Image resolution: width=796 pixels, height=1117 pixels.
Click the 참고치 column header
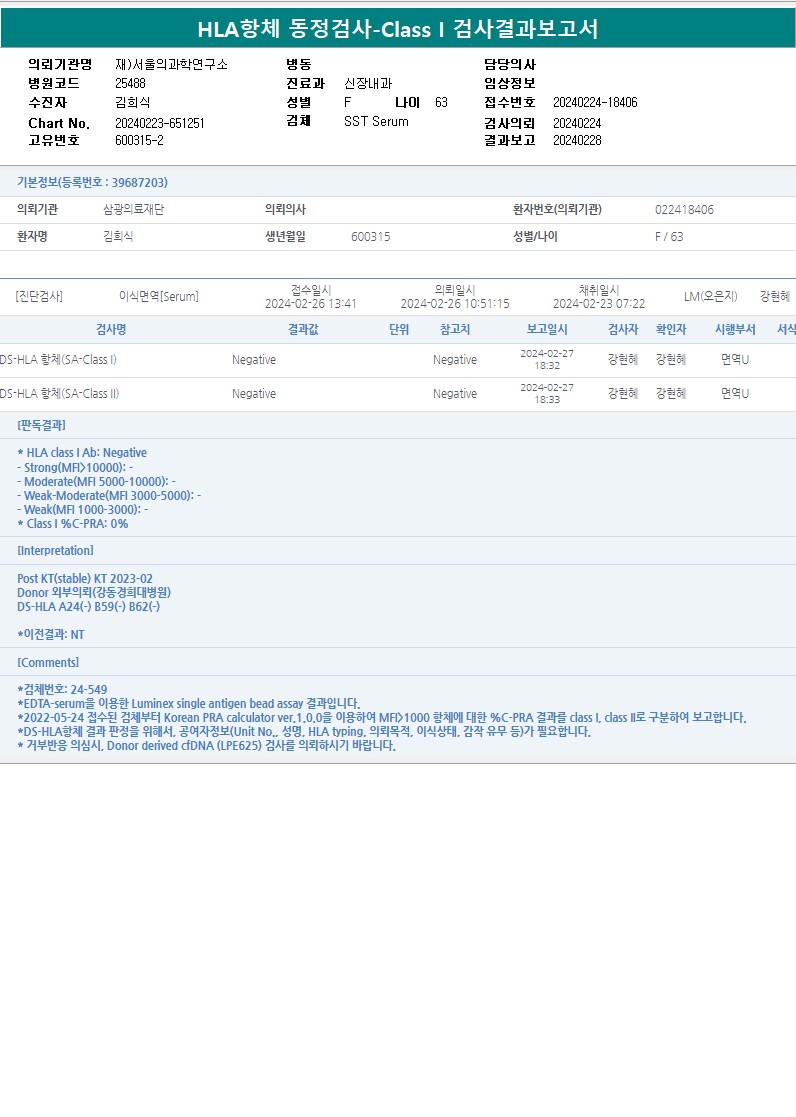tap(455, 329)
